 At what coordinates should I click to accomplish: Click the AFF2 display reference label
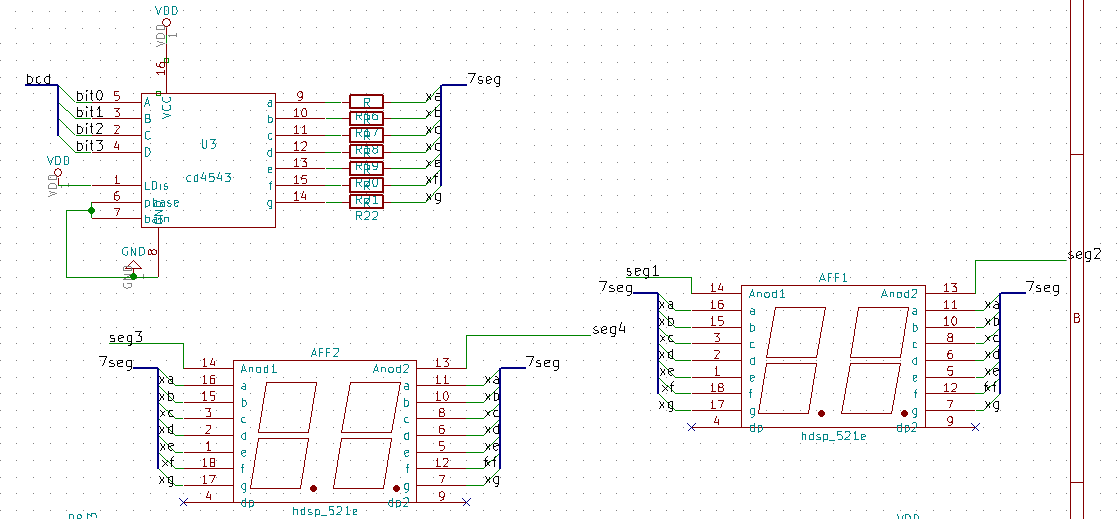pos(325,353)
